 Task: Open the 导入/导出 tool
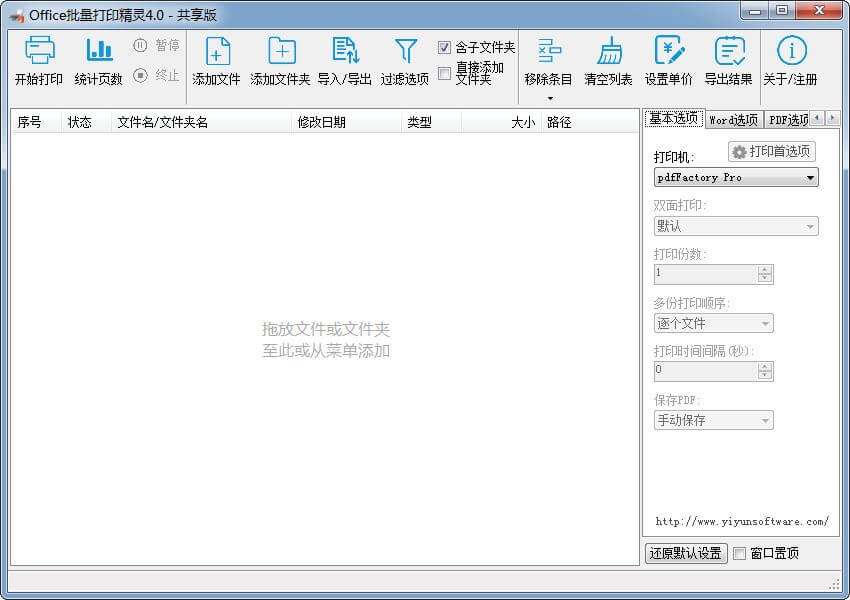[345, 50]
